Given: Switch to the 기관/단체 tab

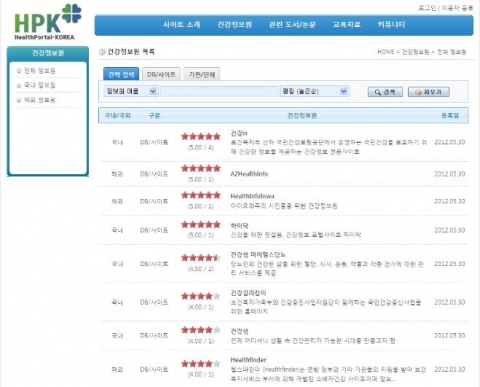Looking at the screenshot, I should [202, 74].
